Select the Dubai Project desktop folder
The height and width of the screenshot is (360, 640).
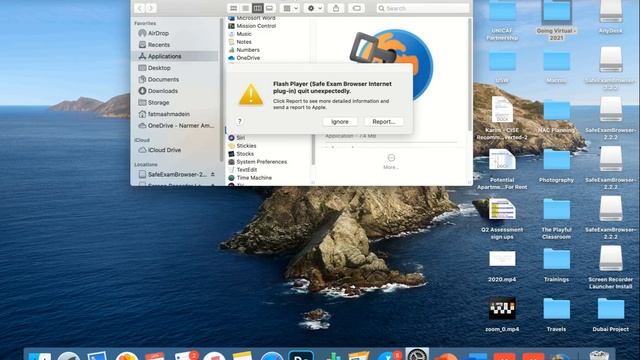click(x=611, y=314)
